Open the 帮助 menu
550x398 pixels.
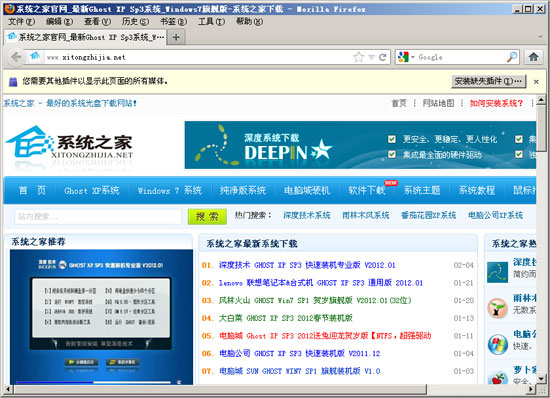coord(249,22)
